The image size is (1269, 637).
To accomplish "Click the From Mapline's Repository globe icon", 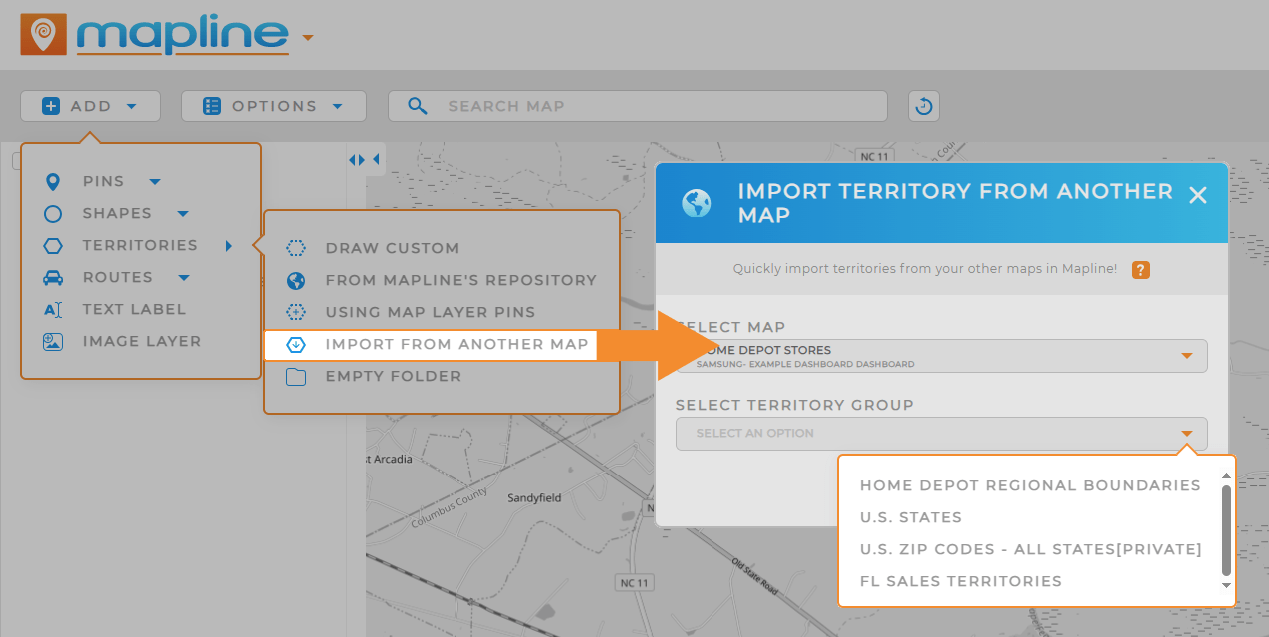I will [x=296, y=280].
